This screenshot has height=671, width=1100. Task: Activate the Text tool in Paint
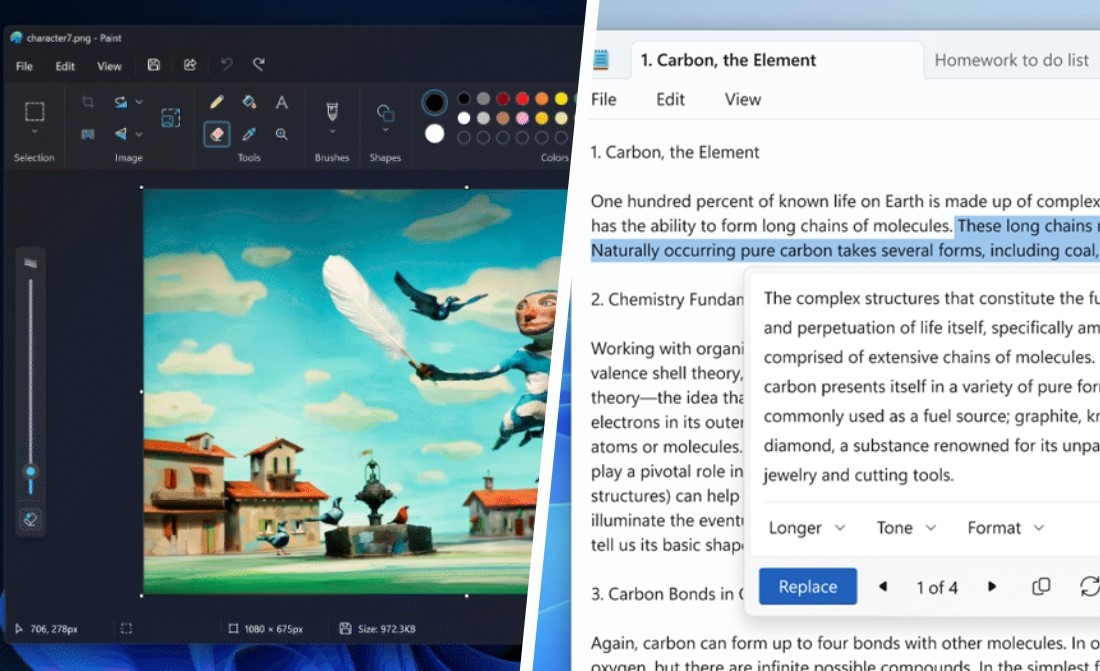coord(282,102)
